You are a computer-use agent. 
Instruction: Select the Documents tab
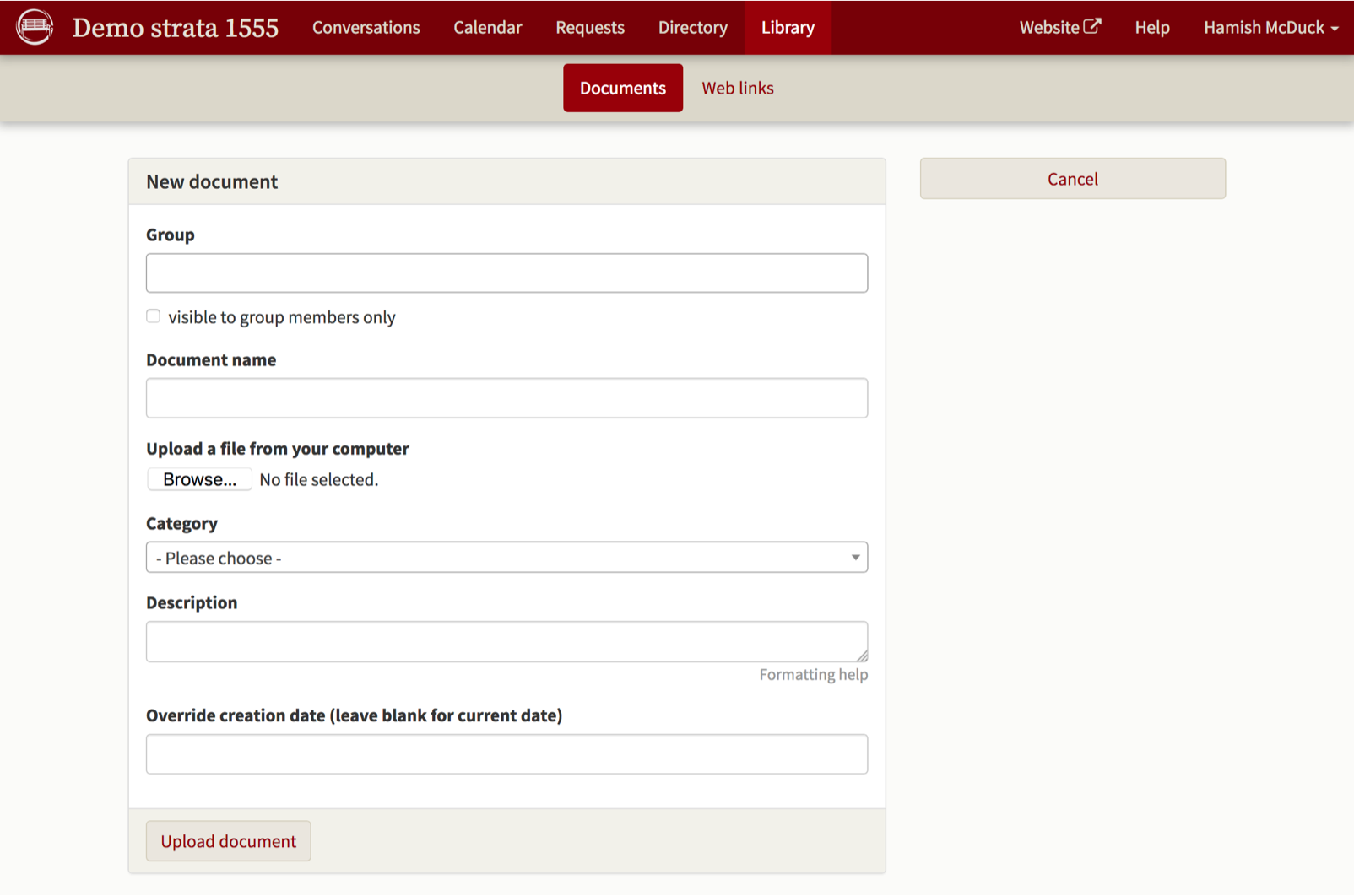(622, 88)
